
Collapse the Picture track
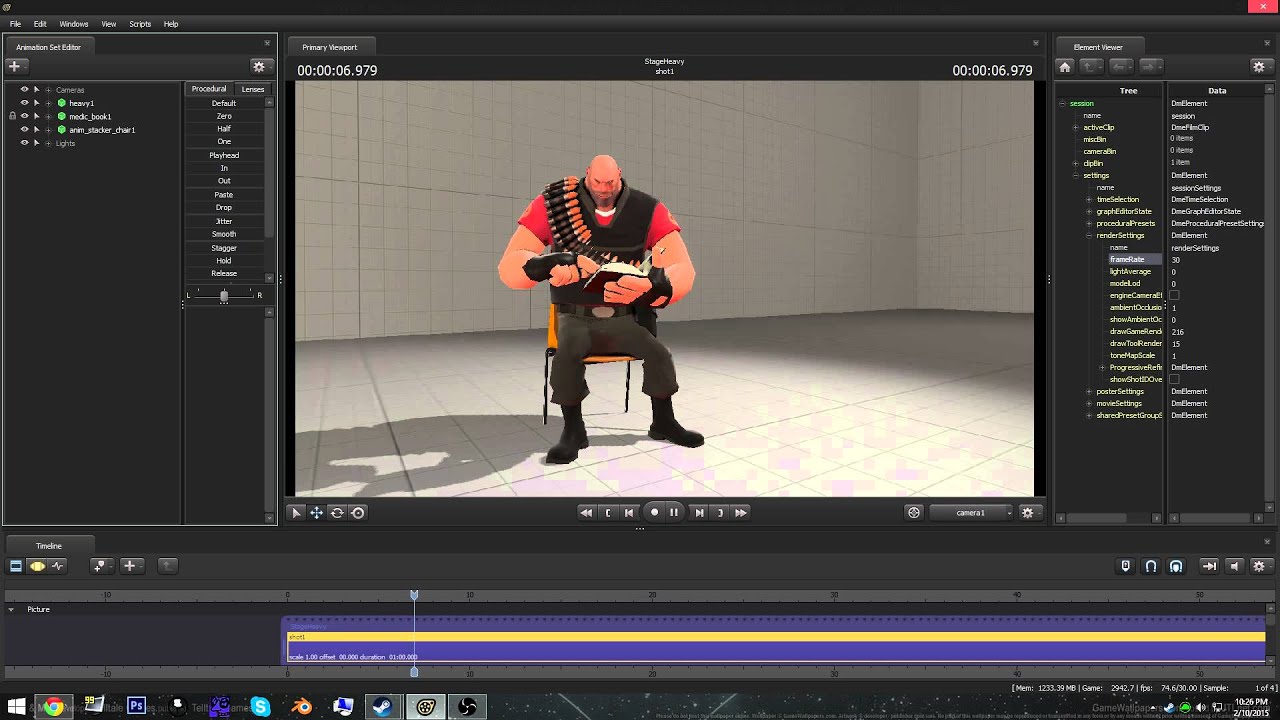(x=11, y=609)
